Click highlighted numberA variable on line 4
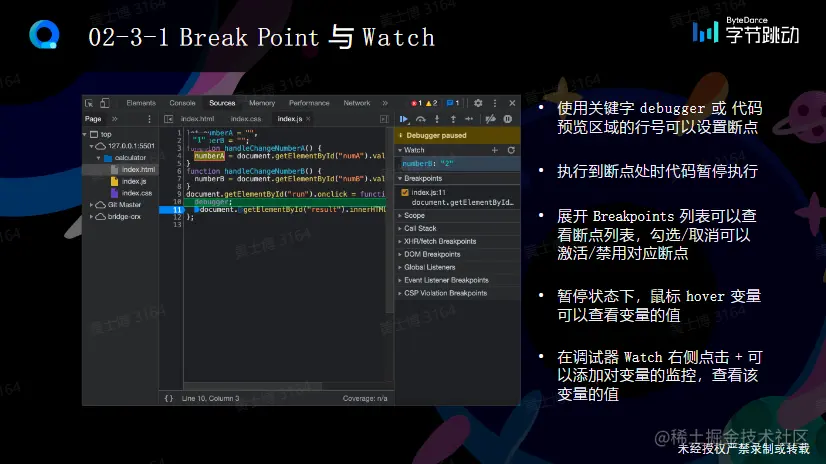Screen dimensions: 826x464 209,156
